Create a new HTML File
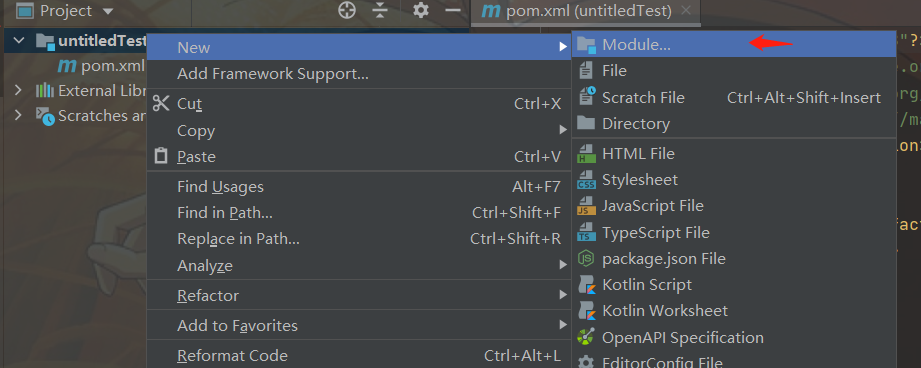 pyautogui.click(x=734, y=154)
